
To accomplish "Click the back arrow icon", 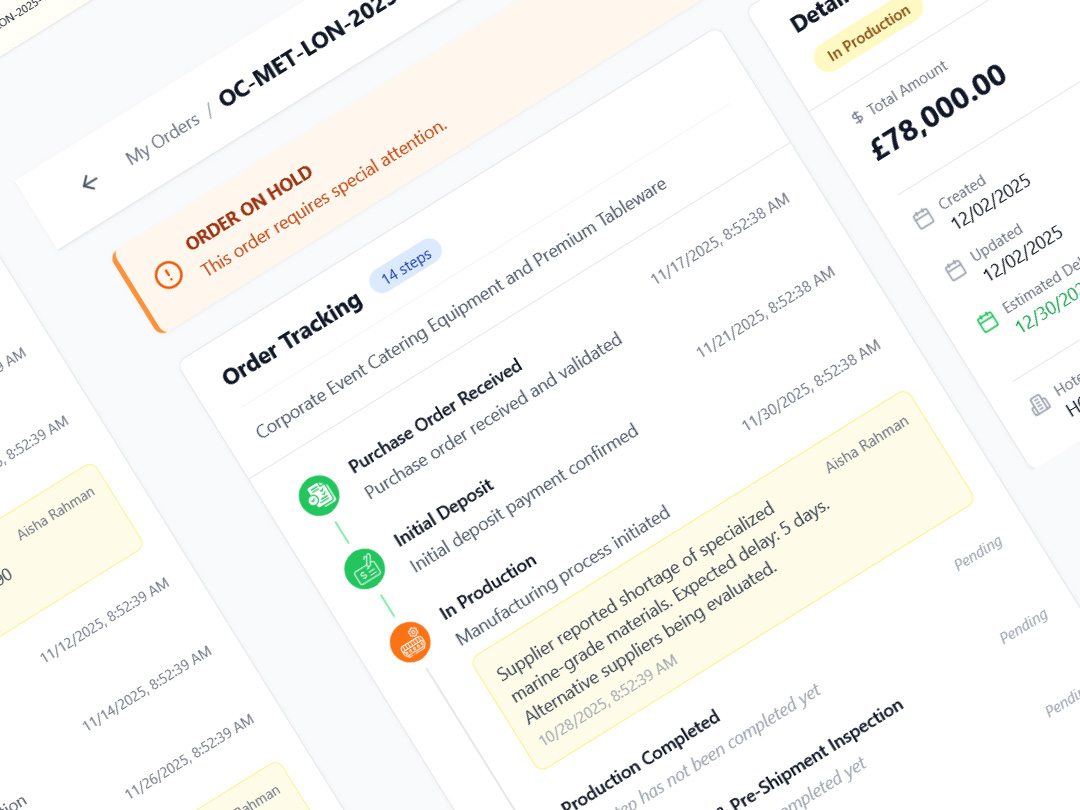I will pyautogui.click(x=90, y=182).
